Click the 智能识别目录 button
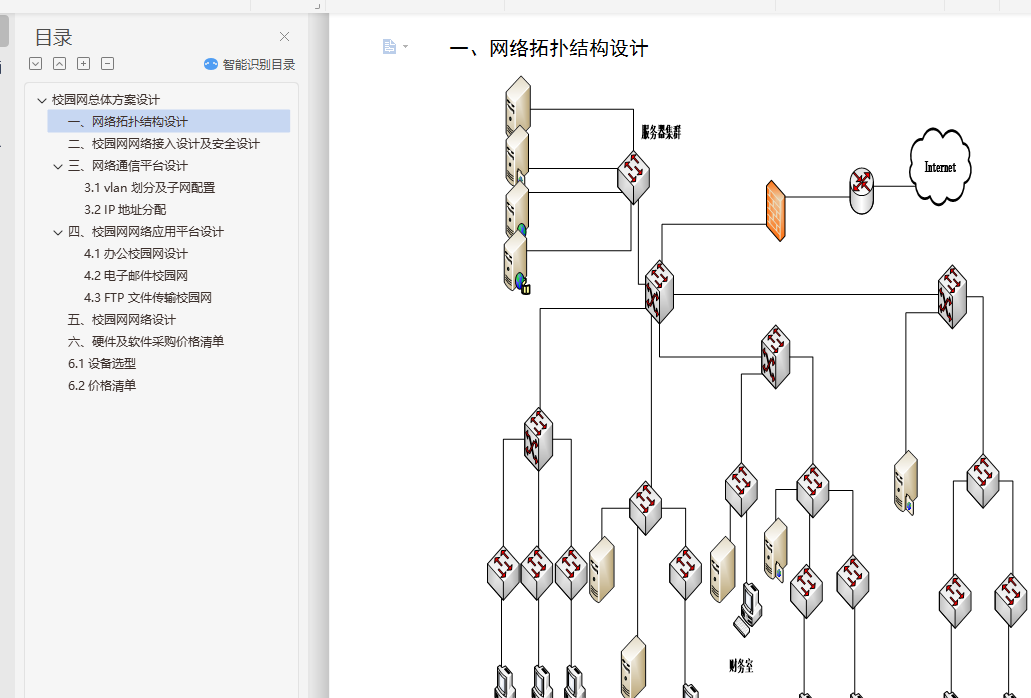Viewport: 1031px width, 698px height. (250, 64)
